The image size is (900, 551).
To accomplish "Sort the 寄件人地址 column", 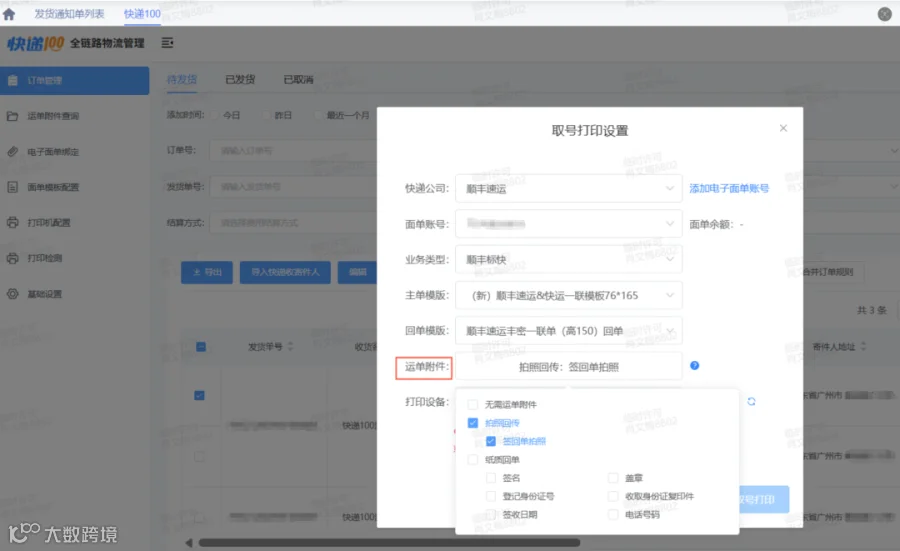I will (x=863, y=346).
